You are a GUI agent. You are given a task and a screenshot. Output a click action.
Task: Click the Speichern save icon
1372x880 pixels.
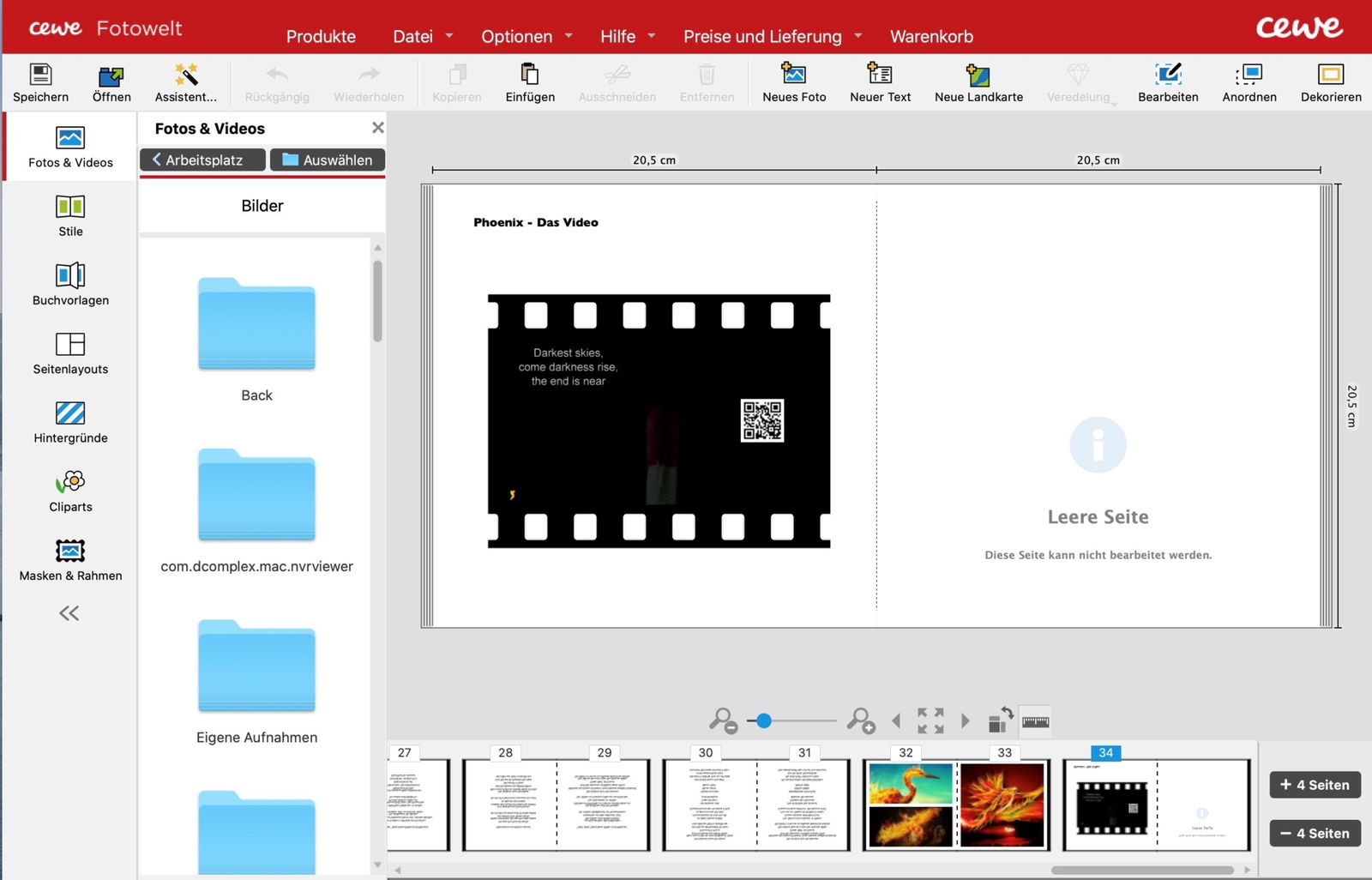coord(40,75)
